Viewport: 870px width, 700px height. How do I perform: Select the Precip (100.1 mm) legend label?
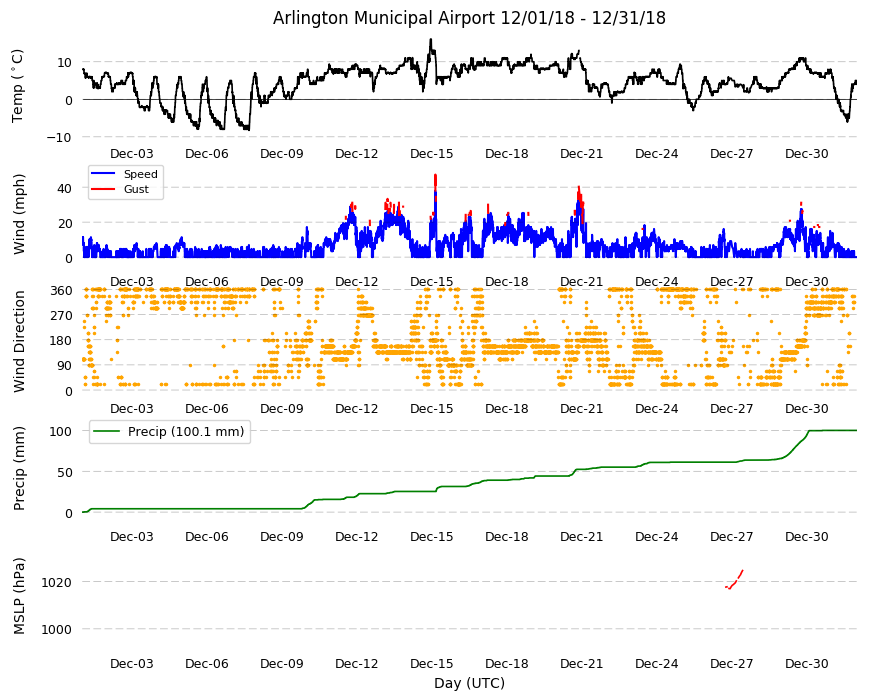(186, 432)
